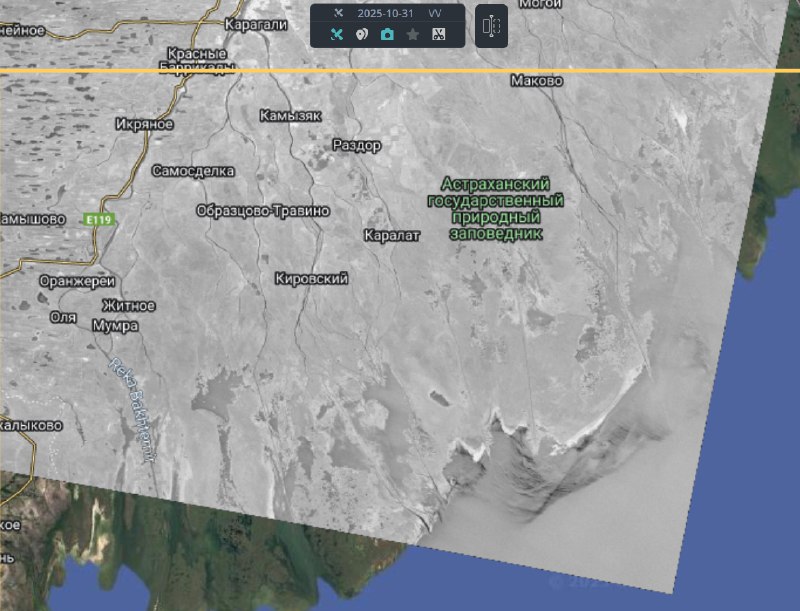The image size is (800, 611).
Task: Open the 2025-10-31 date selector
Action: 385,14
